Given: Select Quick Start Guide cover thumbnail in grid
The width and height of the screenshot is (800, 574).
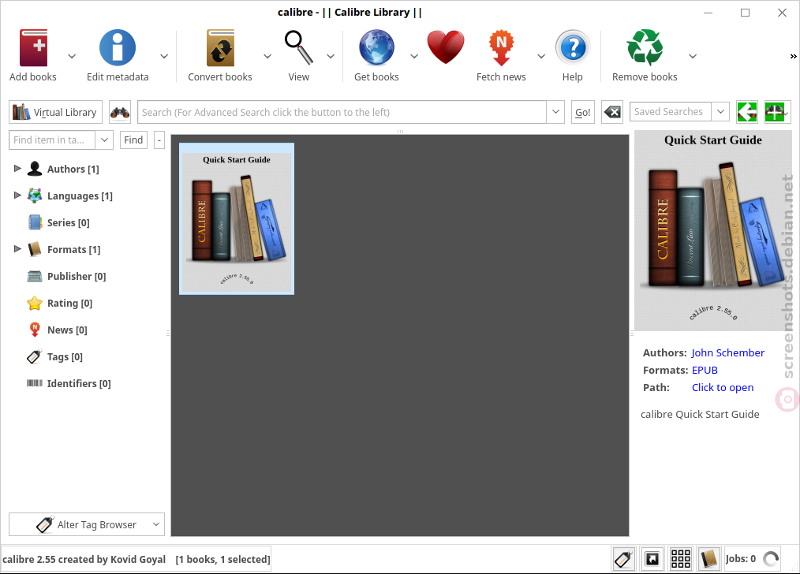Looking at the screenshot, I should [x=236, y=219].
